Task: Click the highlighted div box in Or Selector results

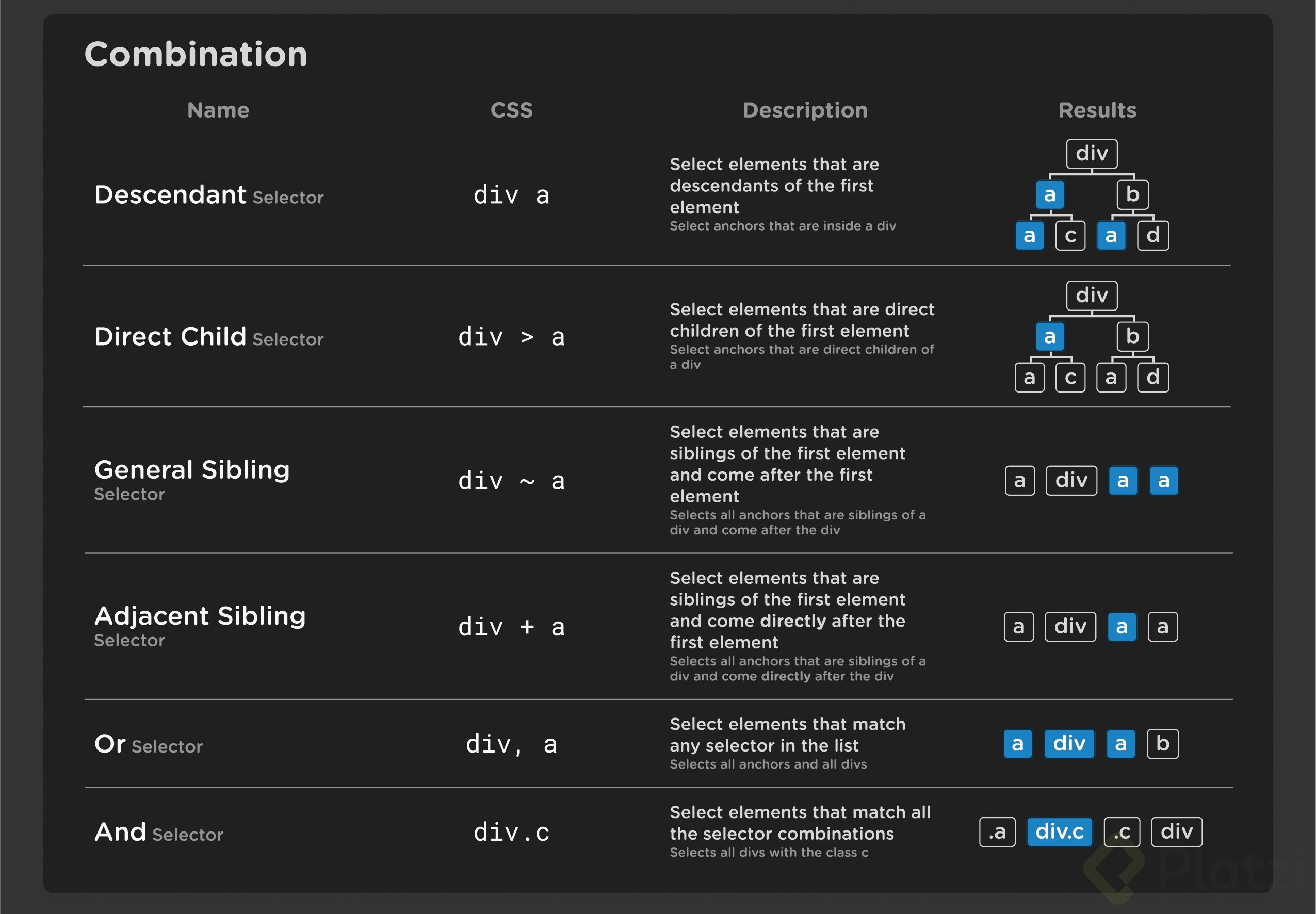Action: click(1069, 744)
